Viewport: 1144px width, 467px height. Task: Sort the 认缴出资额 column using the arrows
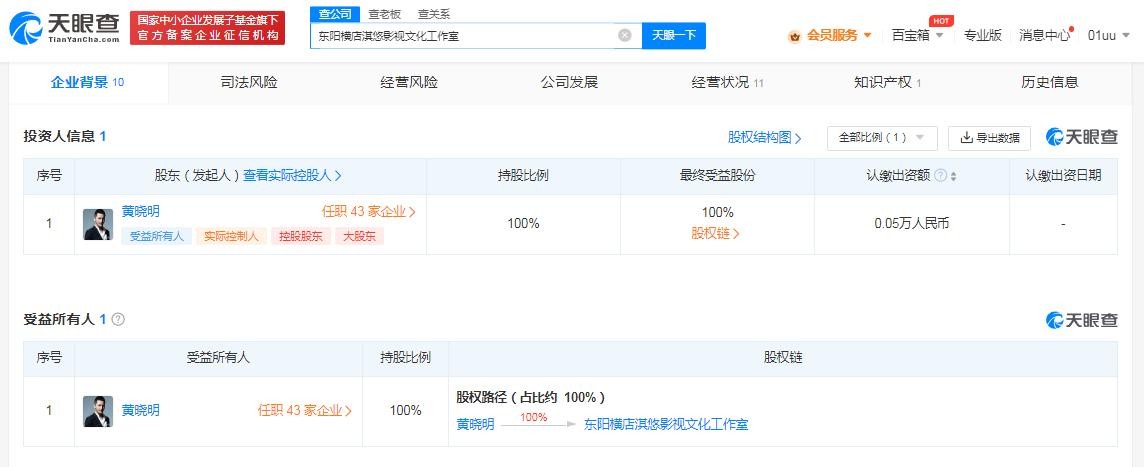(x=953, y=176)
